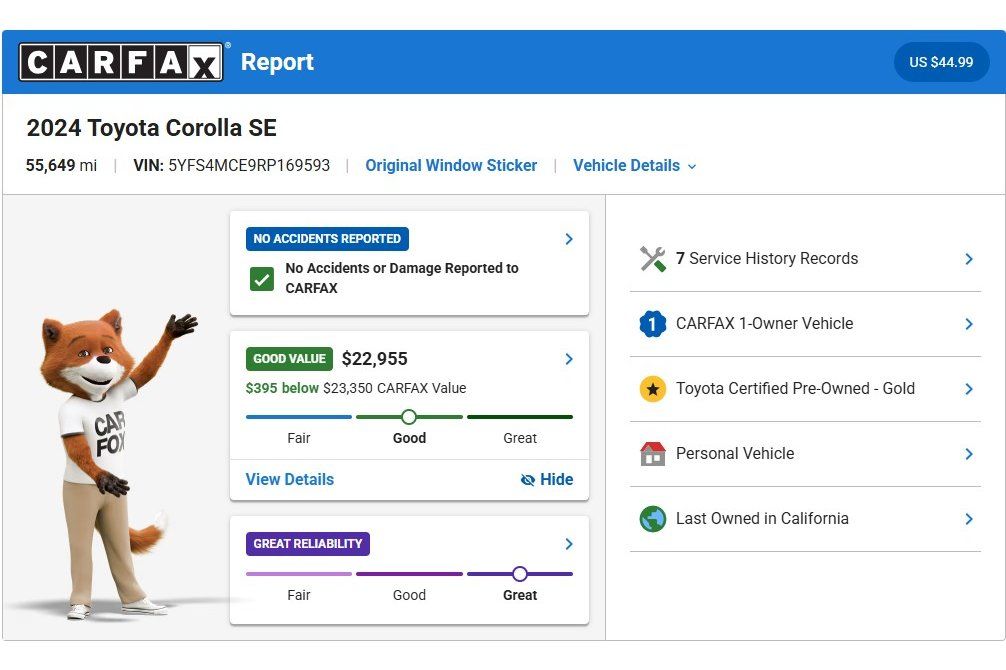Click Toyota Certified Pre-Owned - Gold label
The height and width of the screenshot is (670, 1006).
[795, 388]
